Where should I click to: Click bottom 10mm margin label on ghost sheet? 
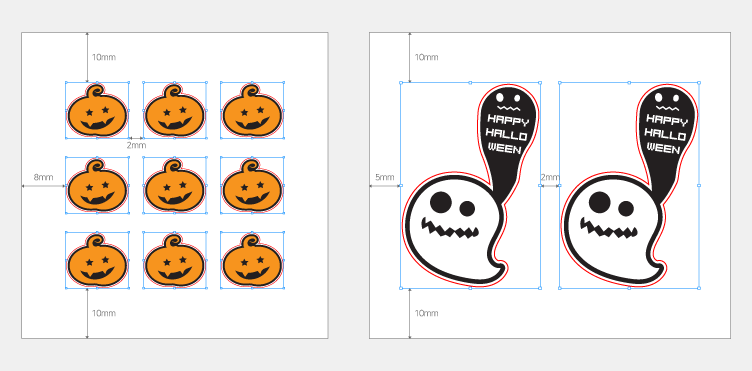(426, 313)
